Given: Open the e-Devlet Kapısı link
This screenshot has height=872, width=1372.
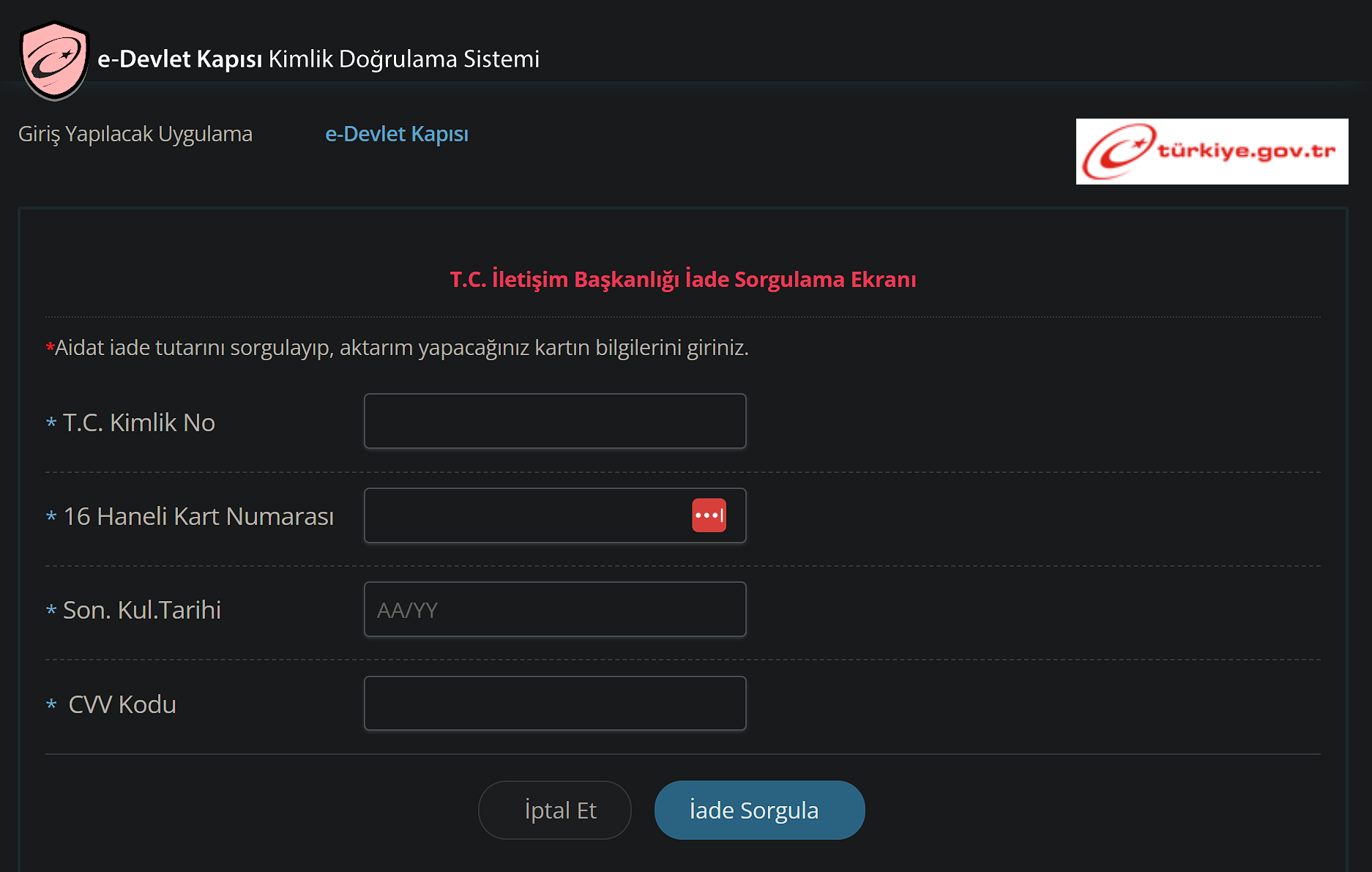Looking at the screenshot, I should click(397, 134).
